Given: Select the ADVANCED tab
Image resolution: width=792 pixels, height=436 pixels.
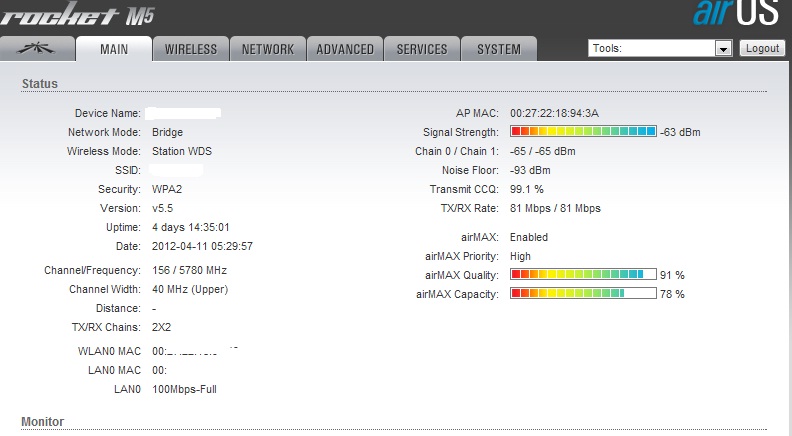Looking at the screenshot, I should pos(345,49).
